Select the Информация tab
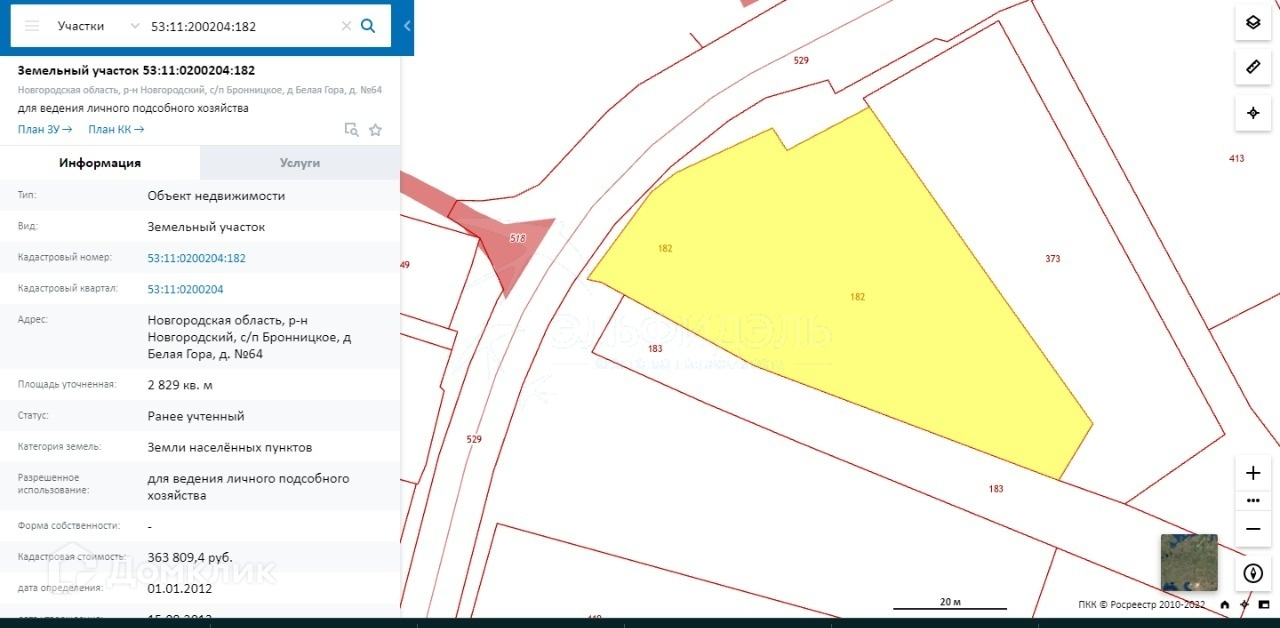 click(x=100, y=163)
